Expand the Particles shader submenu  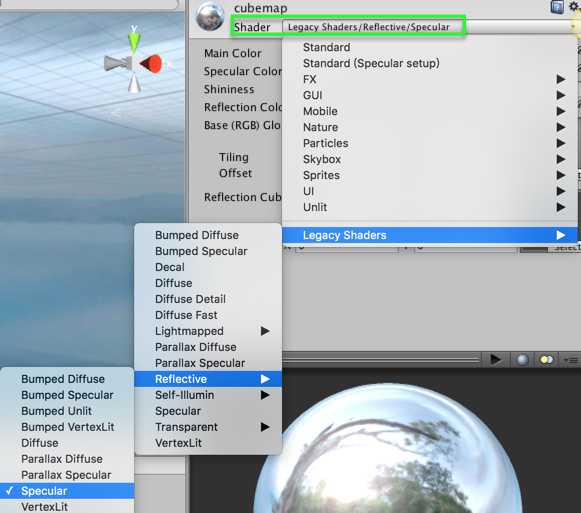tap(430, 143)
